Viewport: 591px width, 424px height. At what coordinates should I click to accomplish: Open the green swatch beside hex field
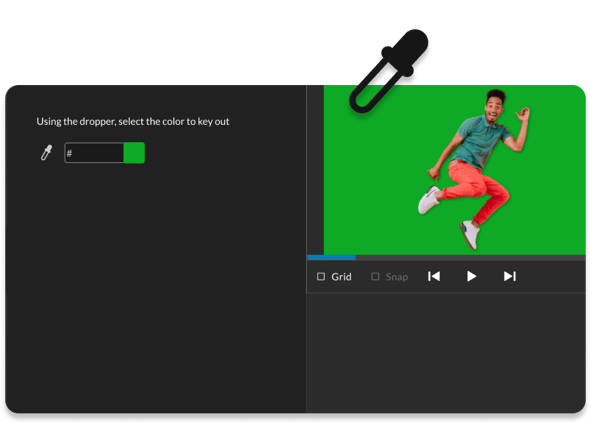coord(134,153)
